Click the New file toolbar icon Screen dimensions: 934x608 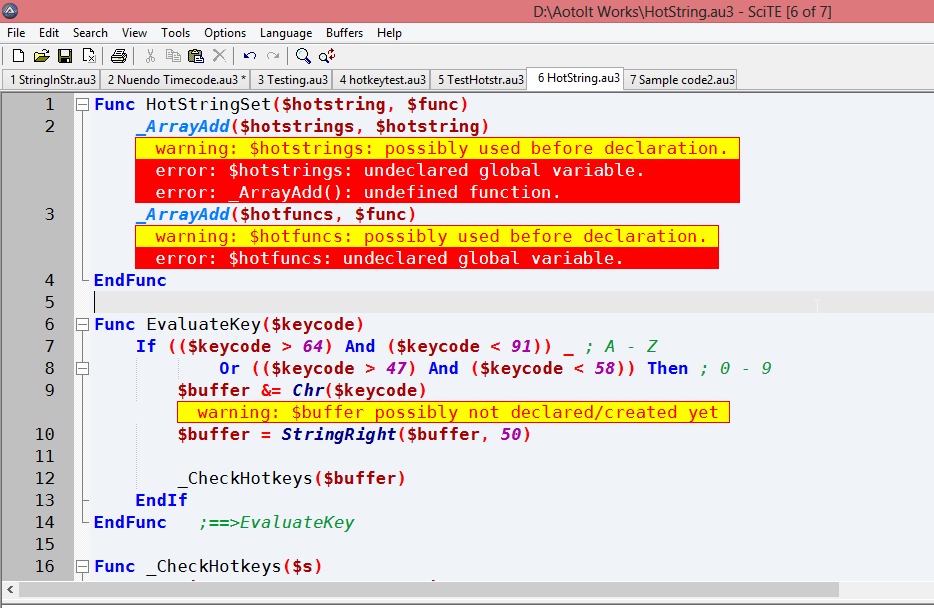pyautogui.click(x=18, y=56)
